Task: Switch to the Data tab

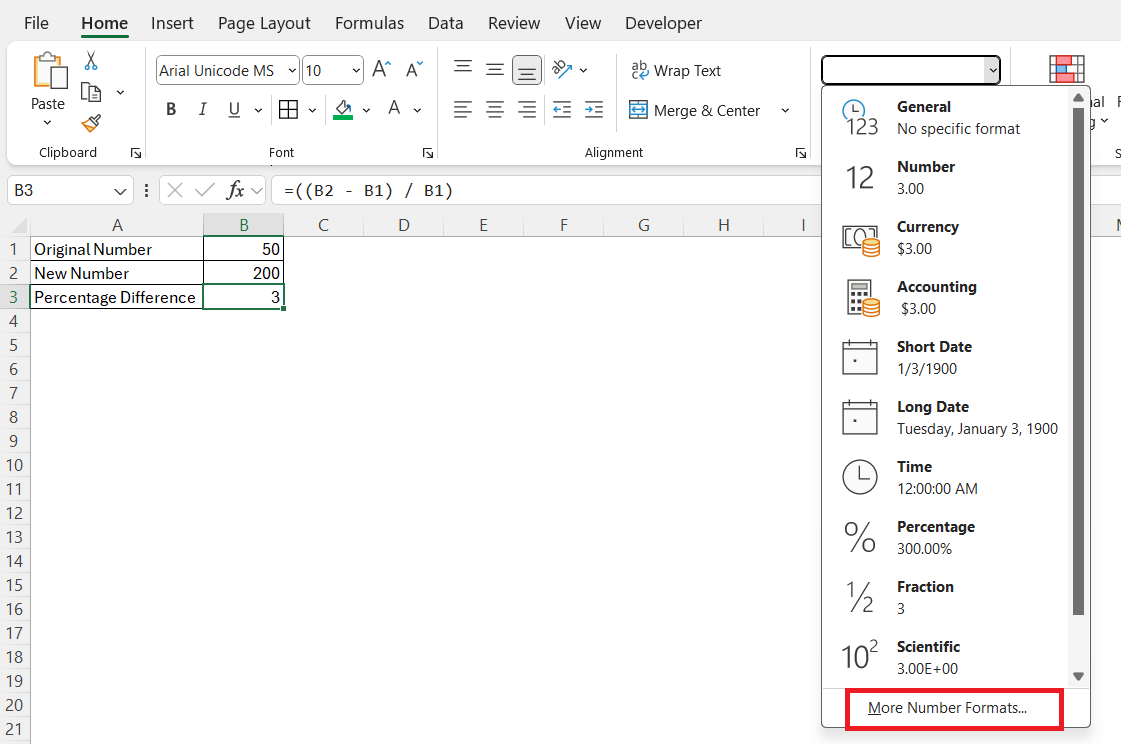Action: click(445, 24)
